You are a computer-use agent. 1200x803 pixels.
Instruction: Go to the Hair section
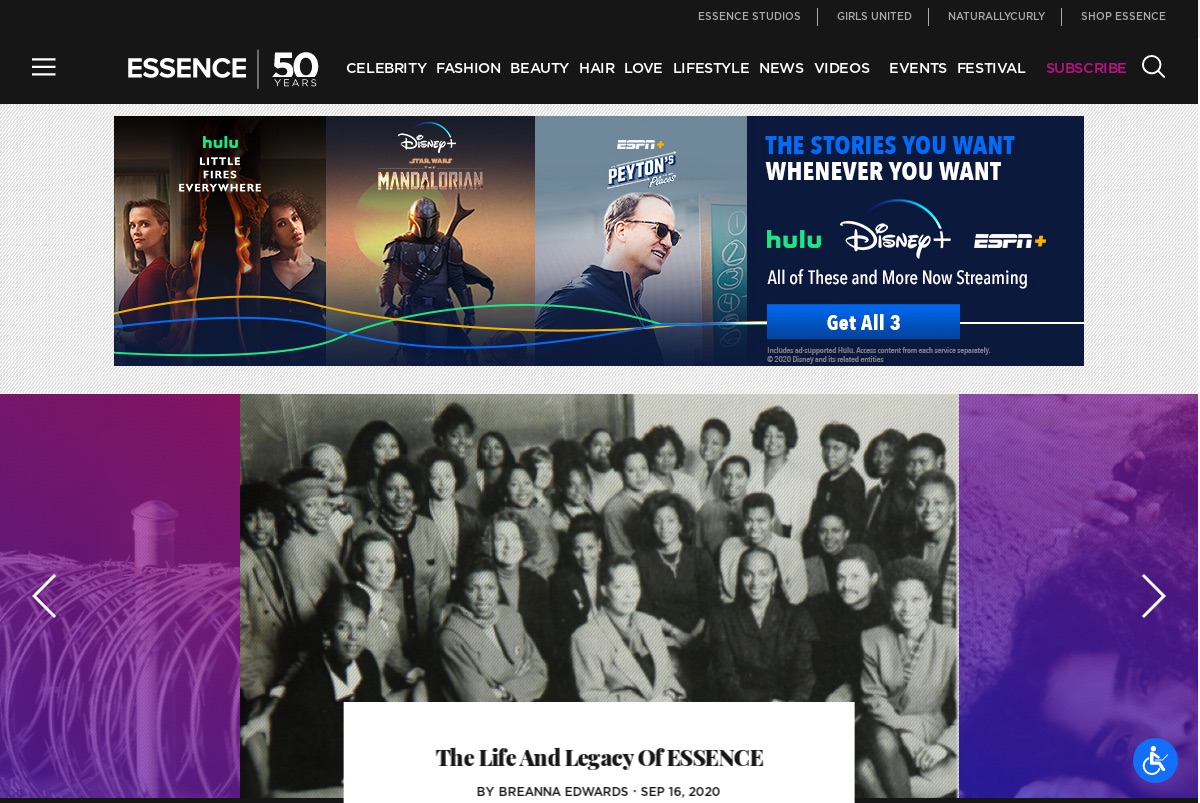coord(597,68)
